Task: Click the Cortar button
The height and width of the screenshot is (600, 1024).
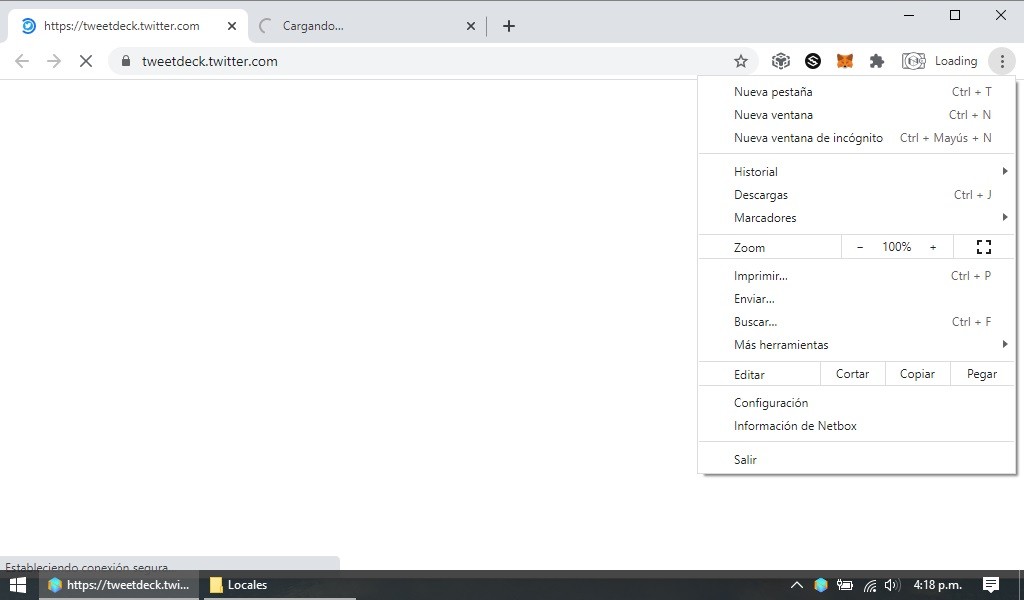Action: pyautogui.click(x=852, y=374)
